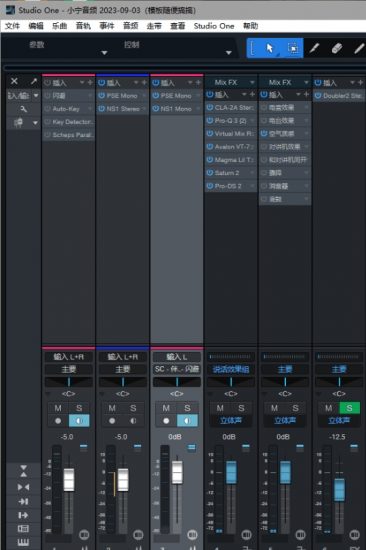Bypass the NS1 Mono plugin
Screen dimensions: 366x550
pos(156,109)
